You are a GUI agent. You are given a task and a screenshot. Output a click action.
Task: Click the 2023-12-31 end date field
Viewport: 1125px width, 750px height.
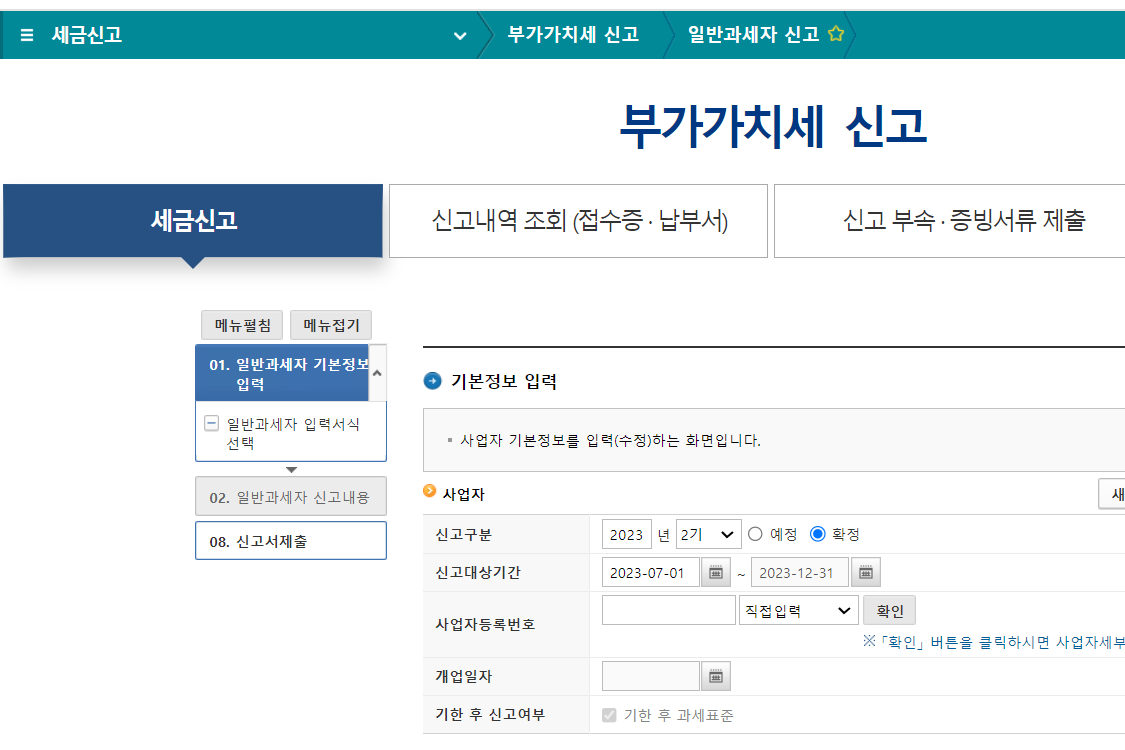click(x=800, y=573)
